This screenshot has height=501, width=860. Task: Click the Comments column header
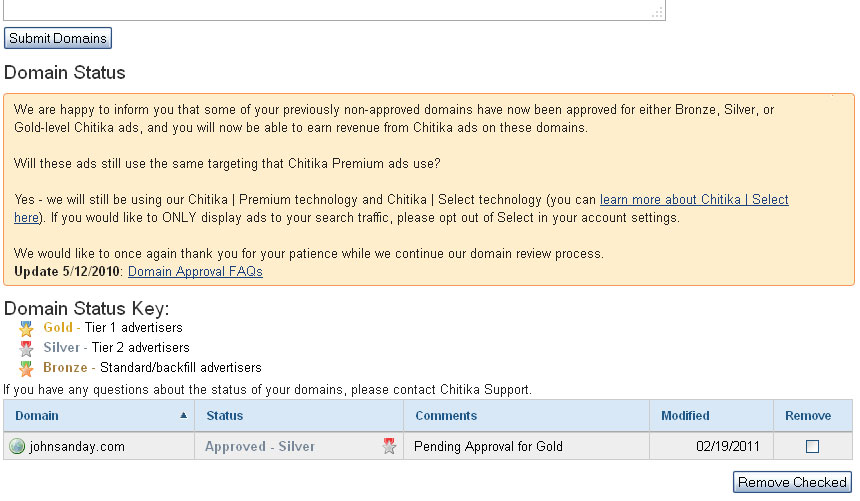click(x=446, y=416)
